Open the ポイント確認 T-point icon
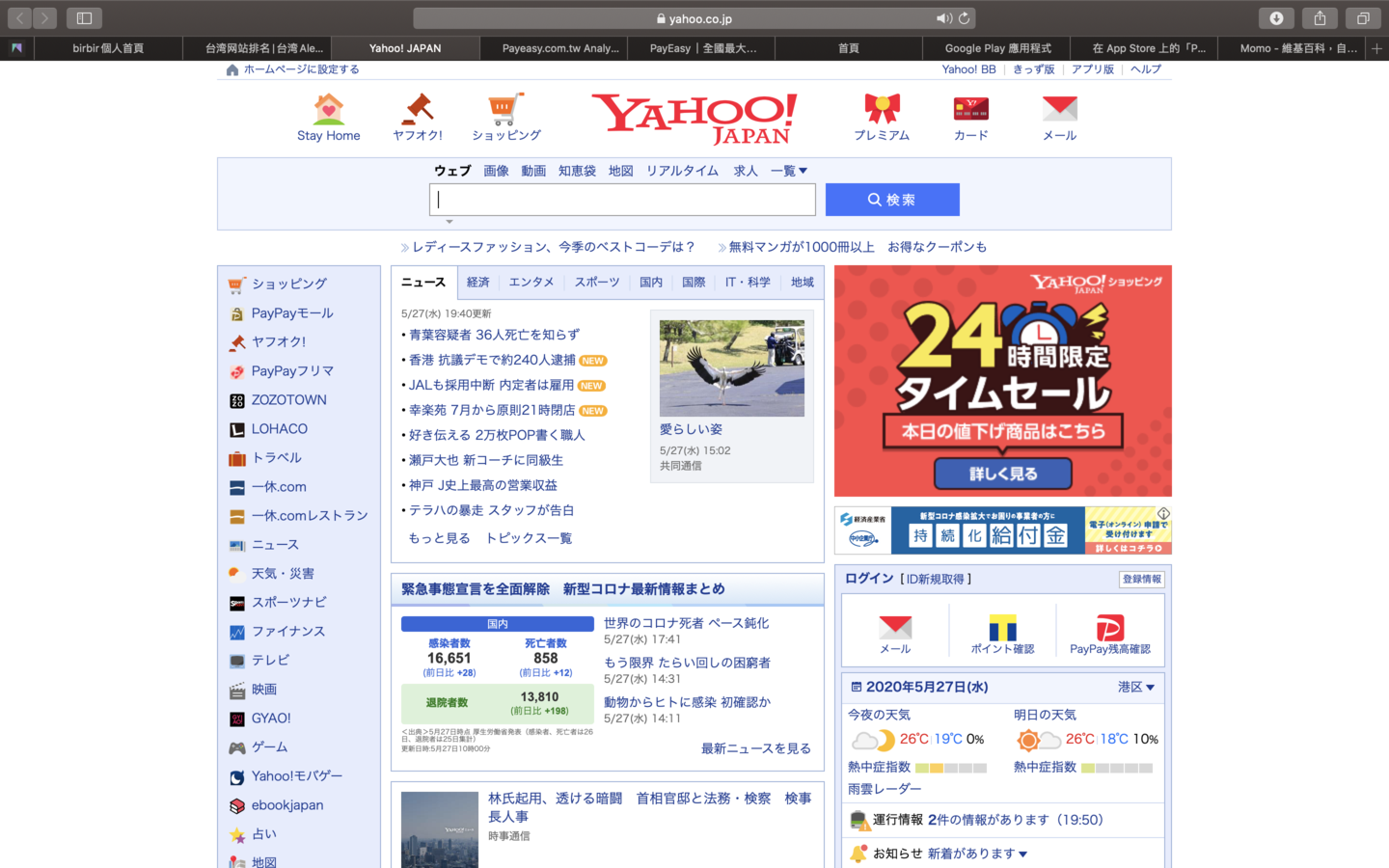The height and width of the screenshot is (868, 1389). 1003,627
